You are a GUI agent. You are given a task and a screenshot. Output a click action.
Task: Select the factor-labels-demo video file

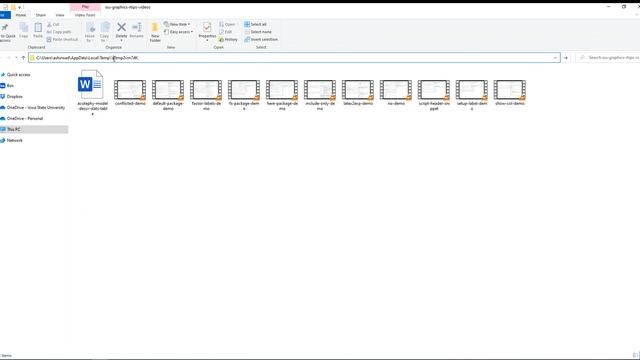click(206, 95)
